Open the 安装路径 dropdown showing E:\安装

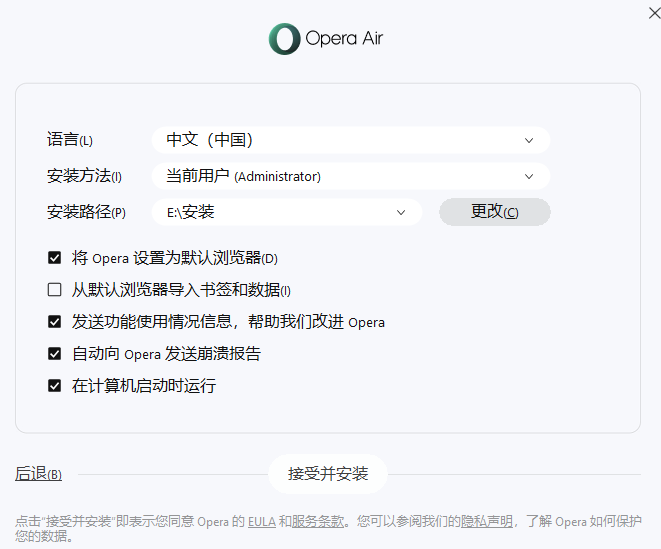click(287, 212)
